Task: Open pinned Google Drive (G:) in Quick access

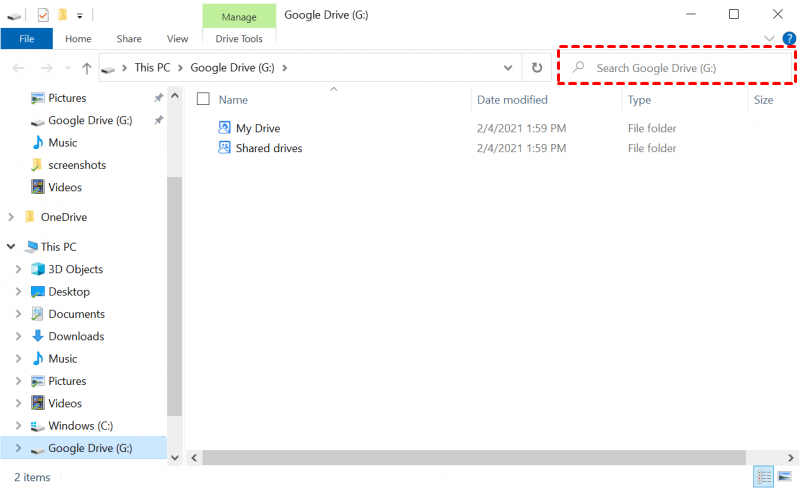Action: 90,120
